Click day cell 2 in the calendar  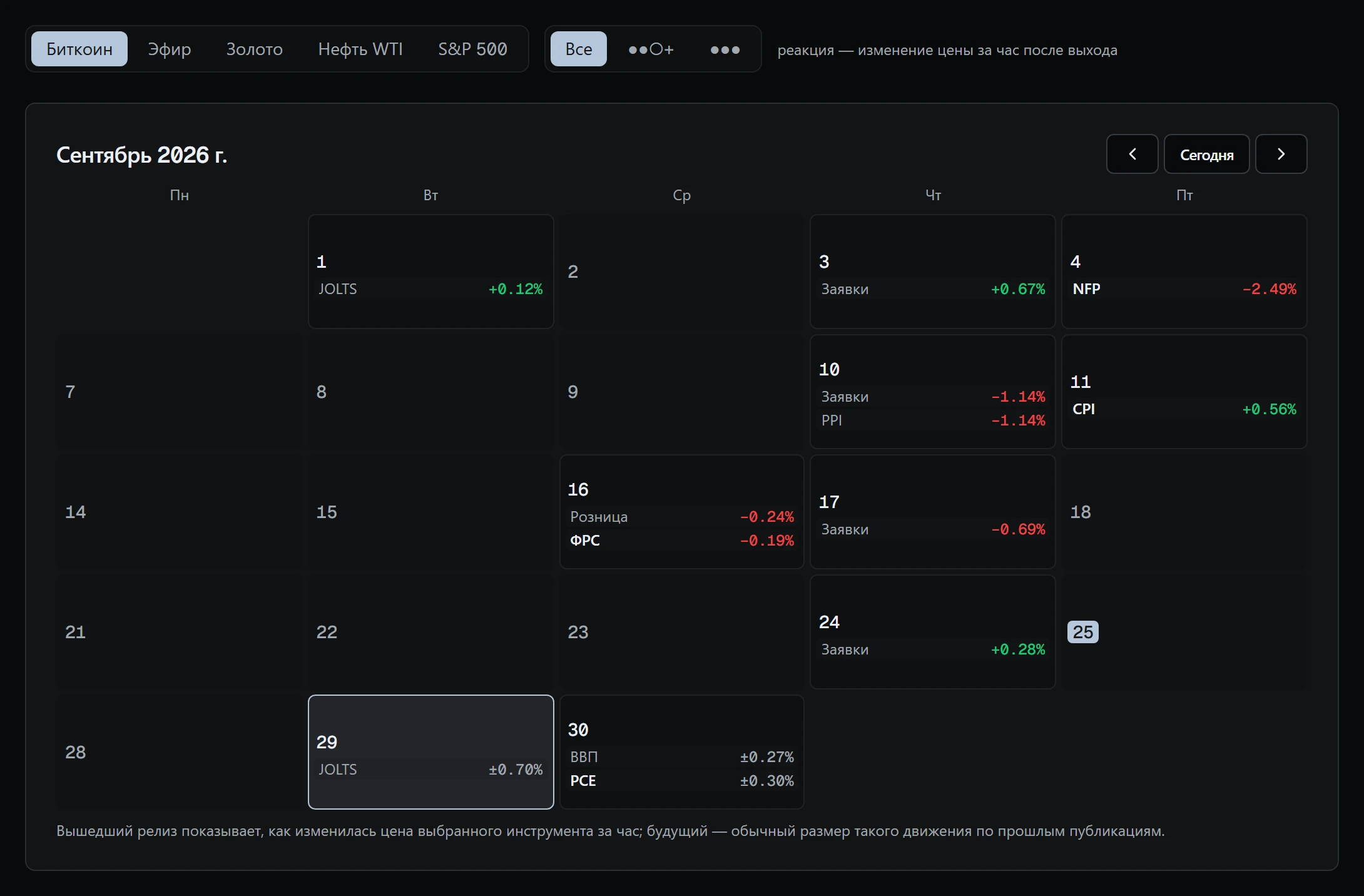point(682,272)
